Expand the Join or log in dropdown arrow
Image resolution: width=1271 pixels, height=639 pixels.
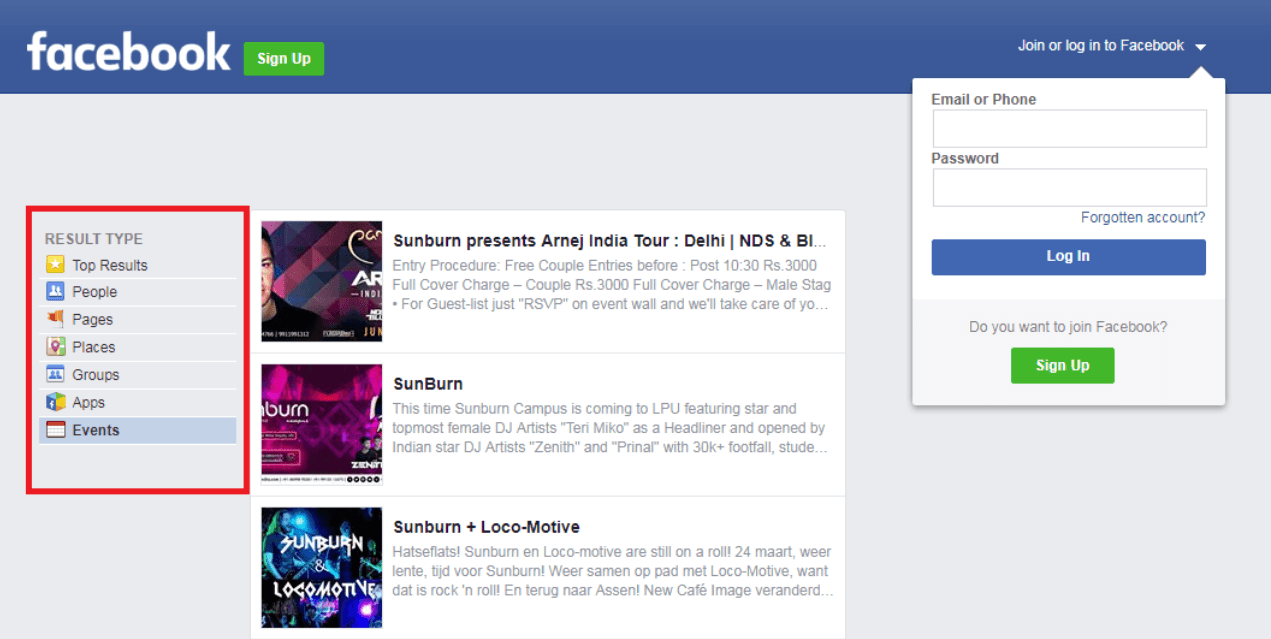click(x=1200, y=47)
